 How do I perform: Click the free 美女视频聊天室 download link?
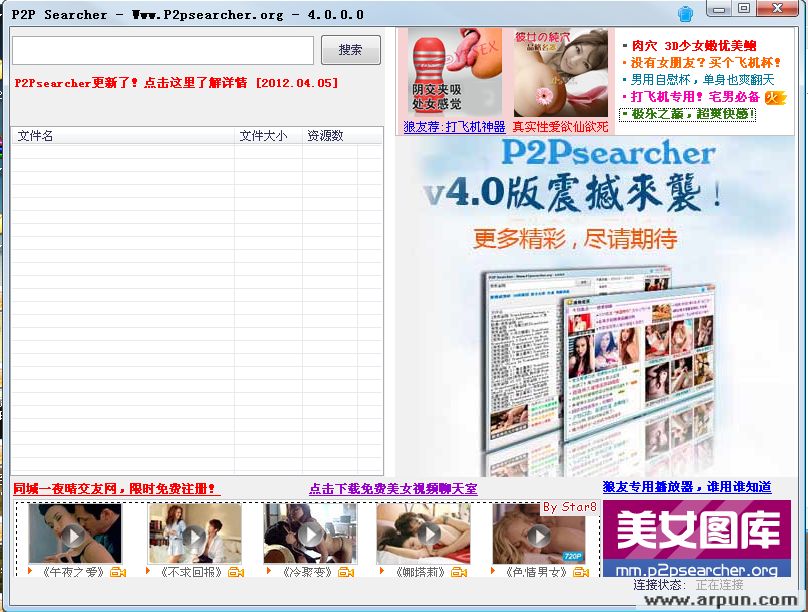point(391,487)
